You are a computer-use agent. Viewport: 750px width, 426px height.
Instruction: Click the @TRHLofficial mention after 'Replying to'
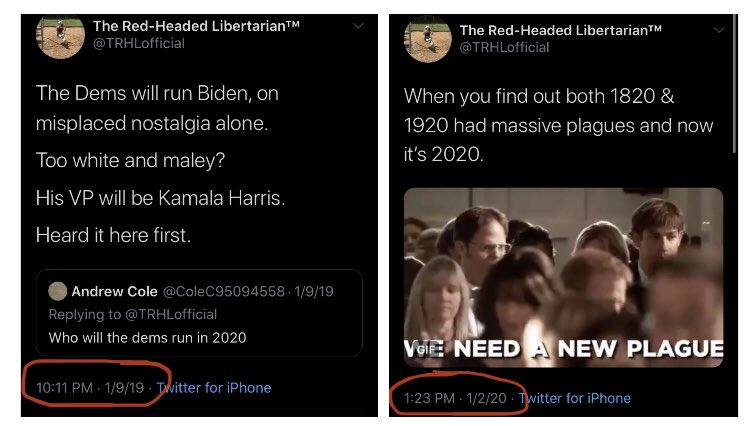pos(171,314)
